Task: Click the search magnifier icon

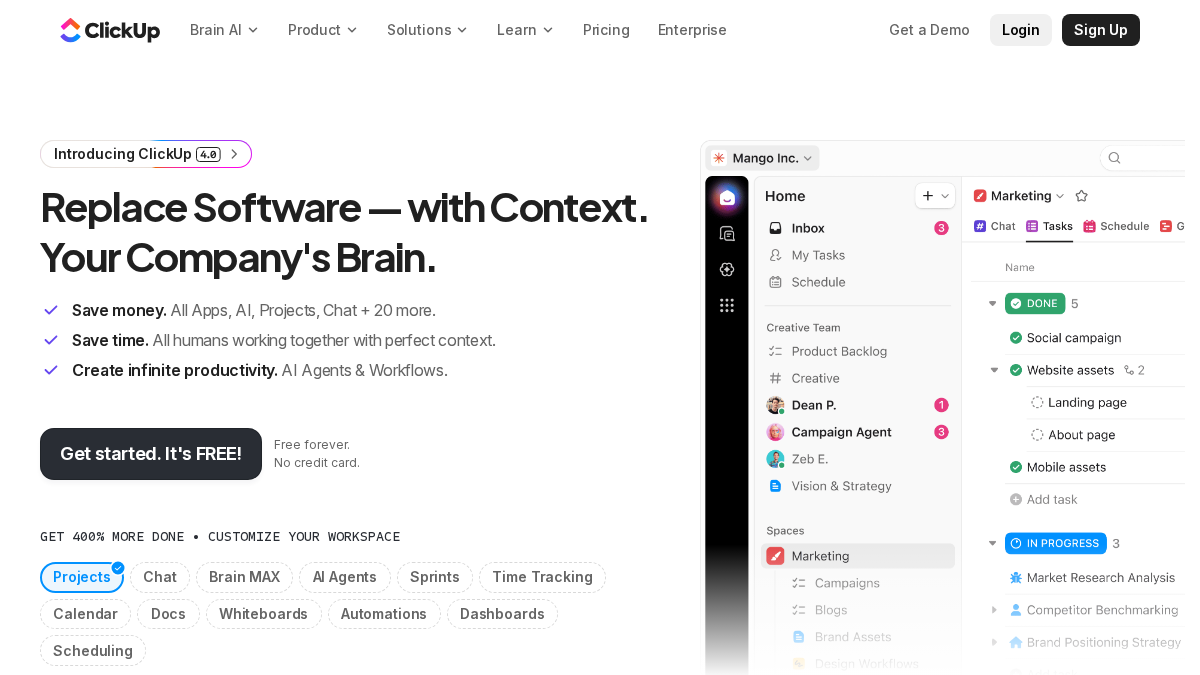Action: (x=1114, y=158)
